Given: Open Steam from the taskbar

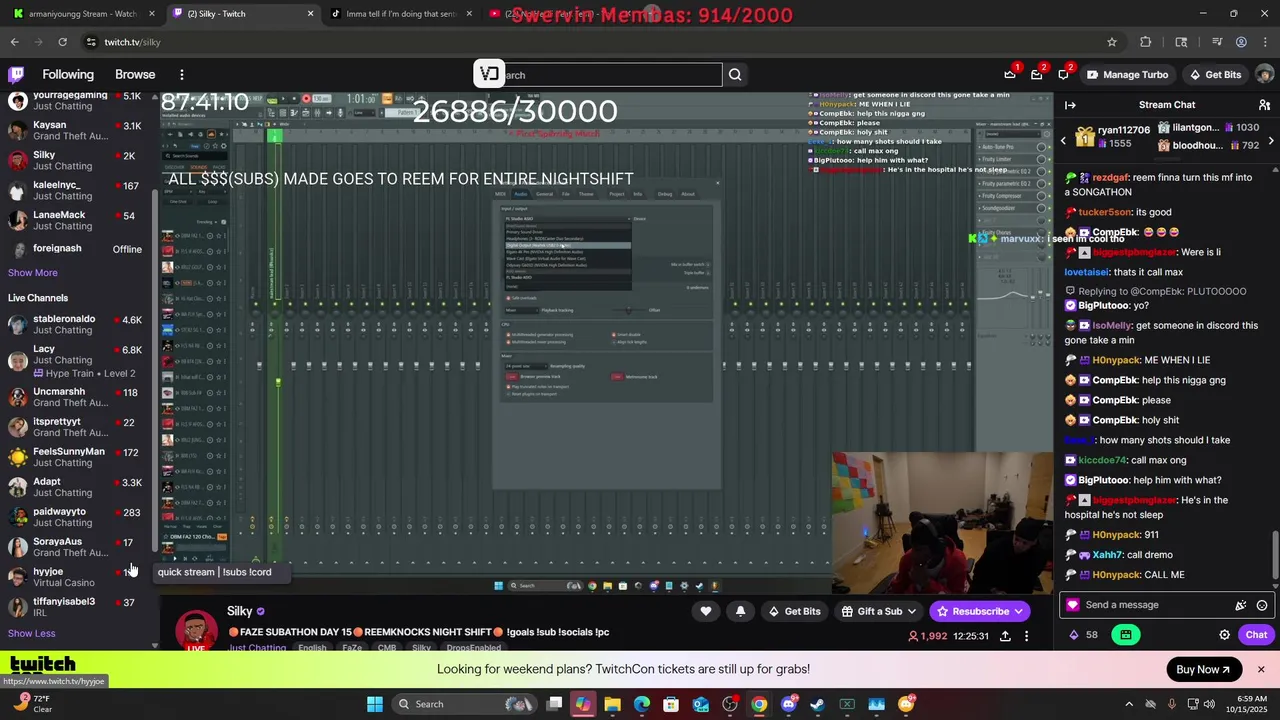Looking at the screenshot, I should [818, 704].
